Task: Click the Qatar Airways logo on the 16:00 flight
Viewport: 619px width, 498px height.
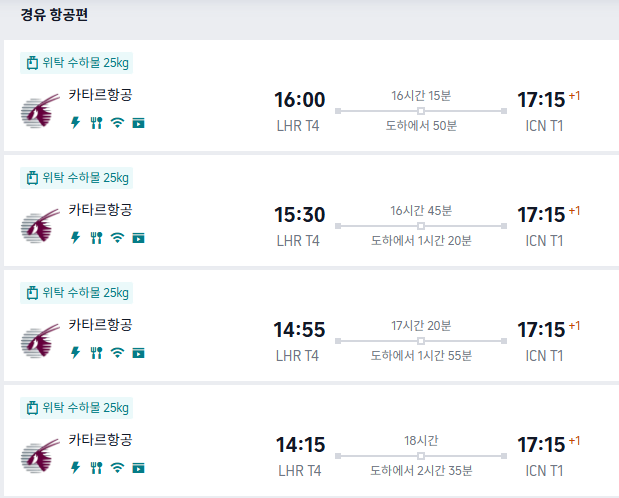Action: pos(38,111)
